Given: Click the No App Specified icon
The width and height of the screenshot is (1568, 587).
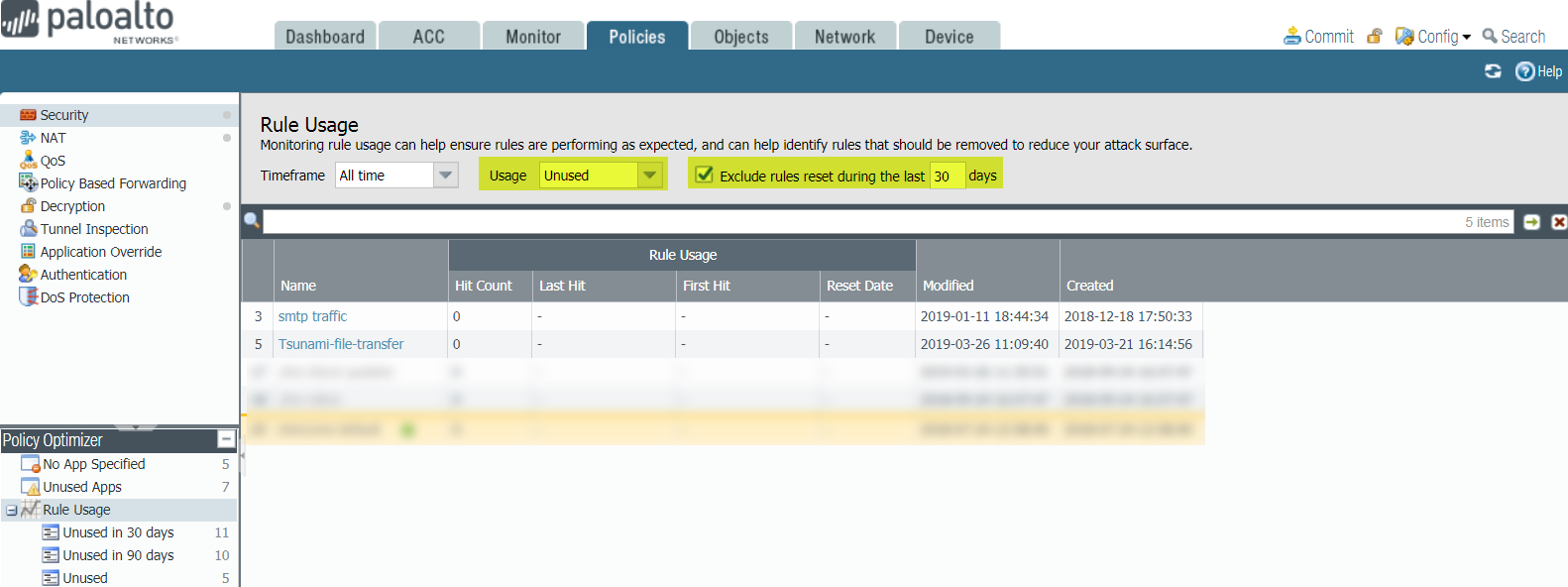Looking at the screenshot, I should pyautogui.click(x=31, y=464).
